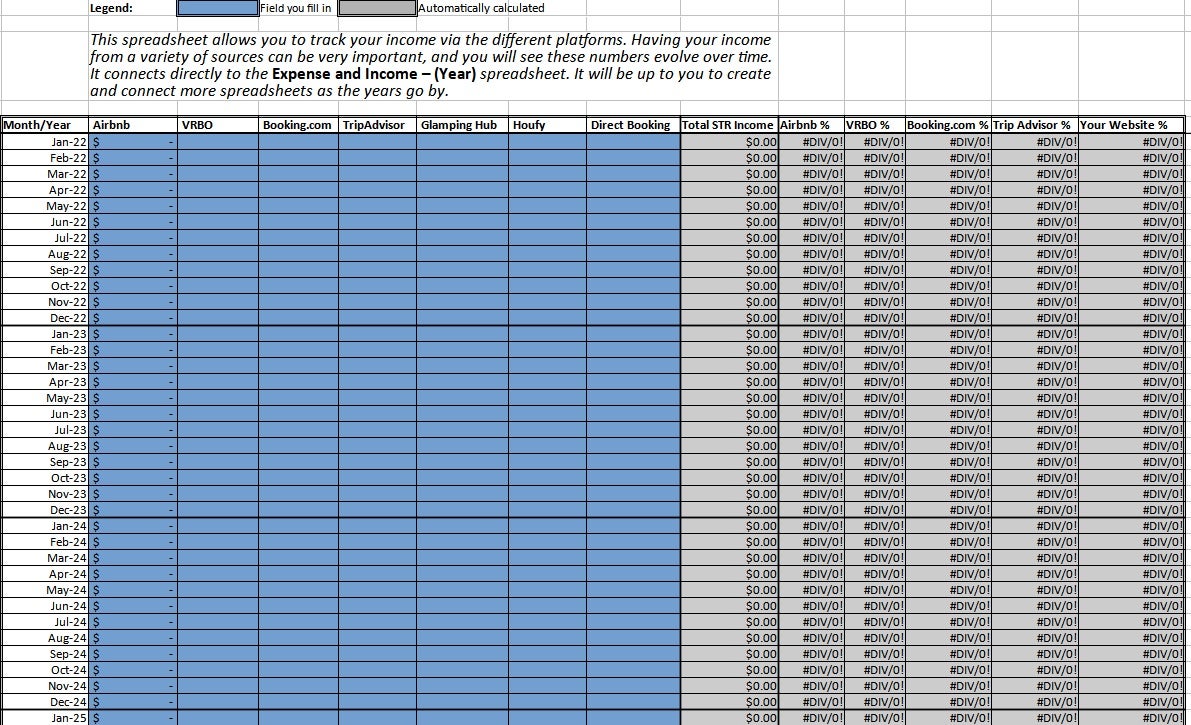Click the VRBO income cell for Mar-24

pos(218,558)
